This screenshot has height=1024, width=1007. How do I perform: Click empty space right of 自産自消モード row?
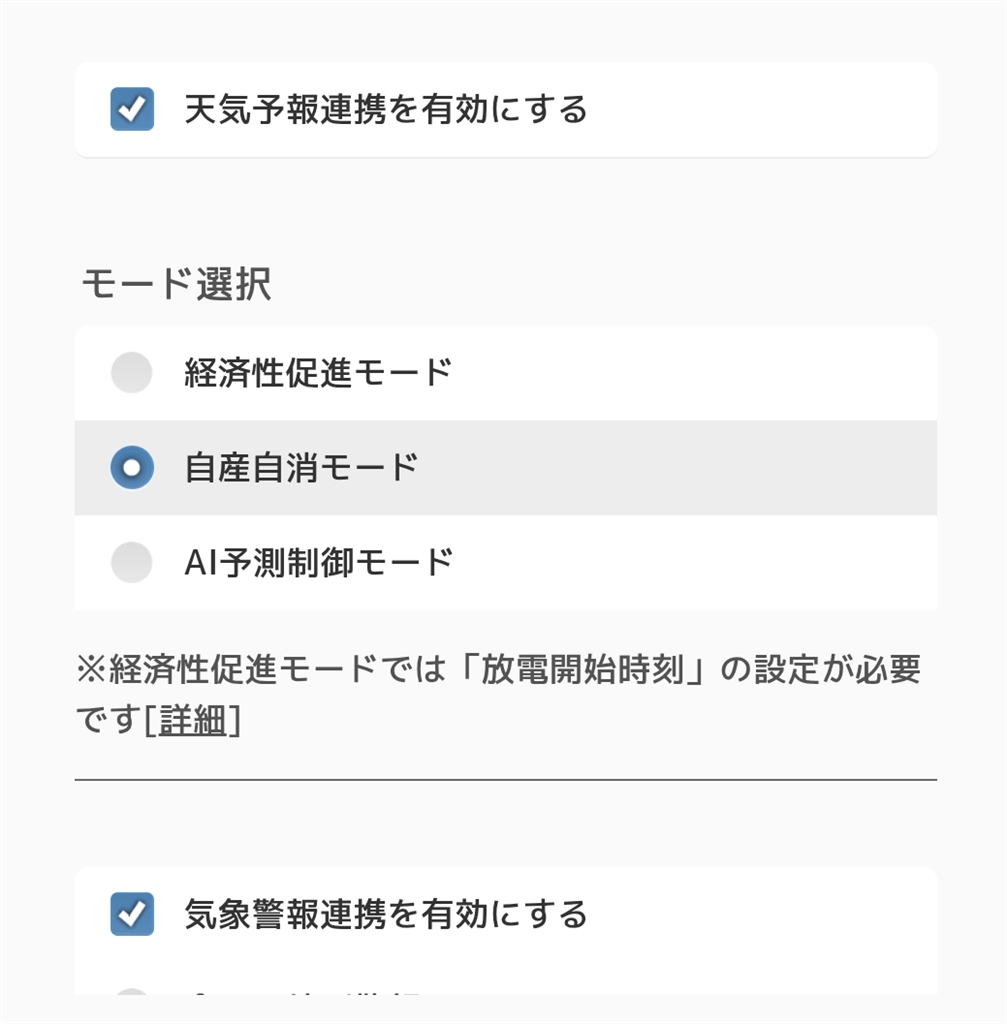click(700, 467)
